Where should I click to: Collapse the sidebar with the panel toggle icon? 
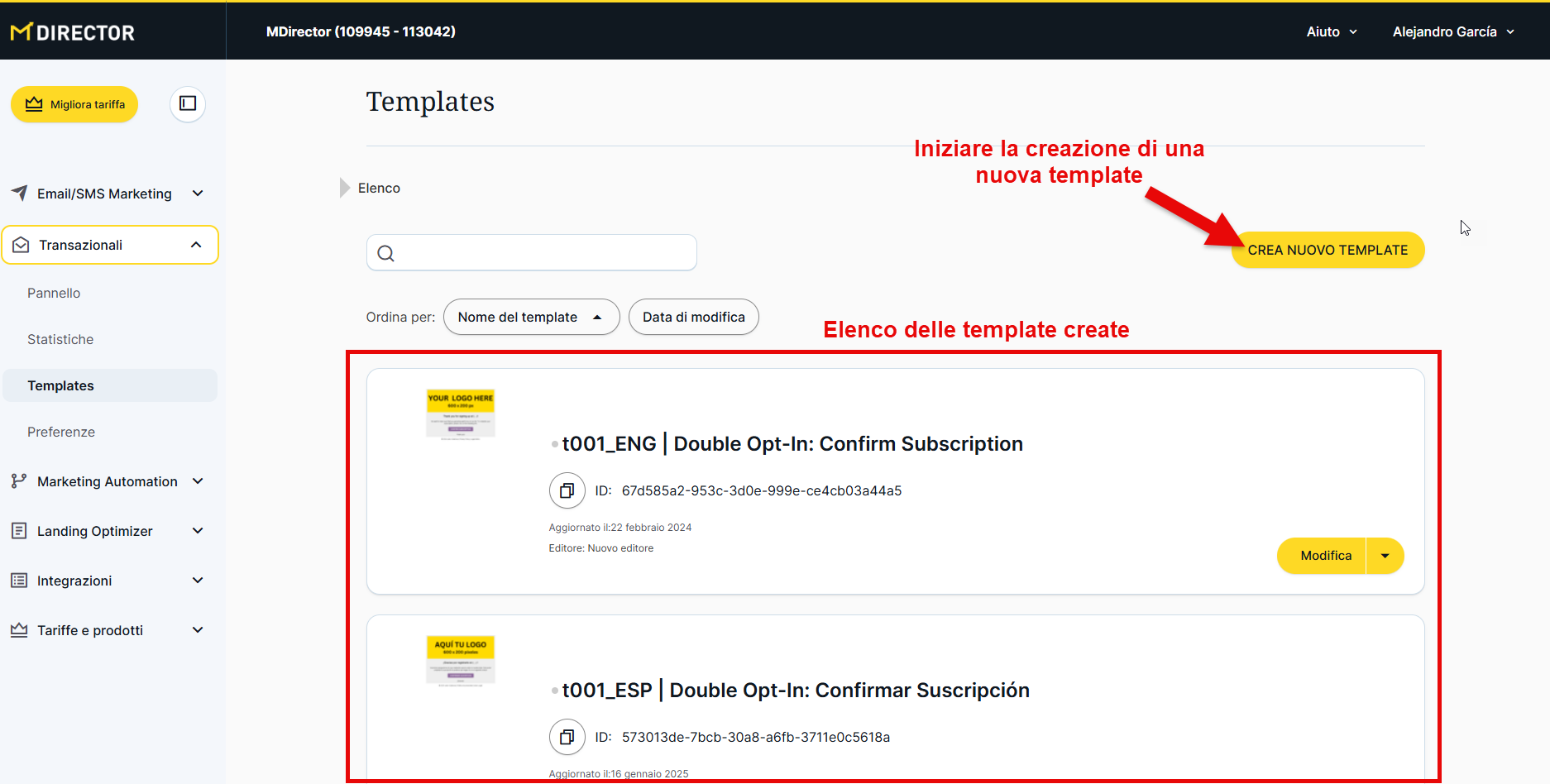[188, 103]
